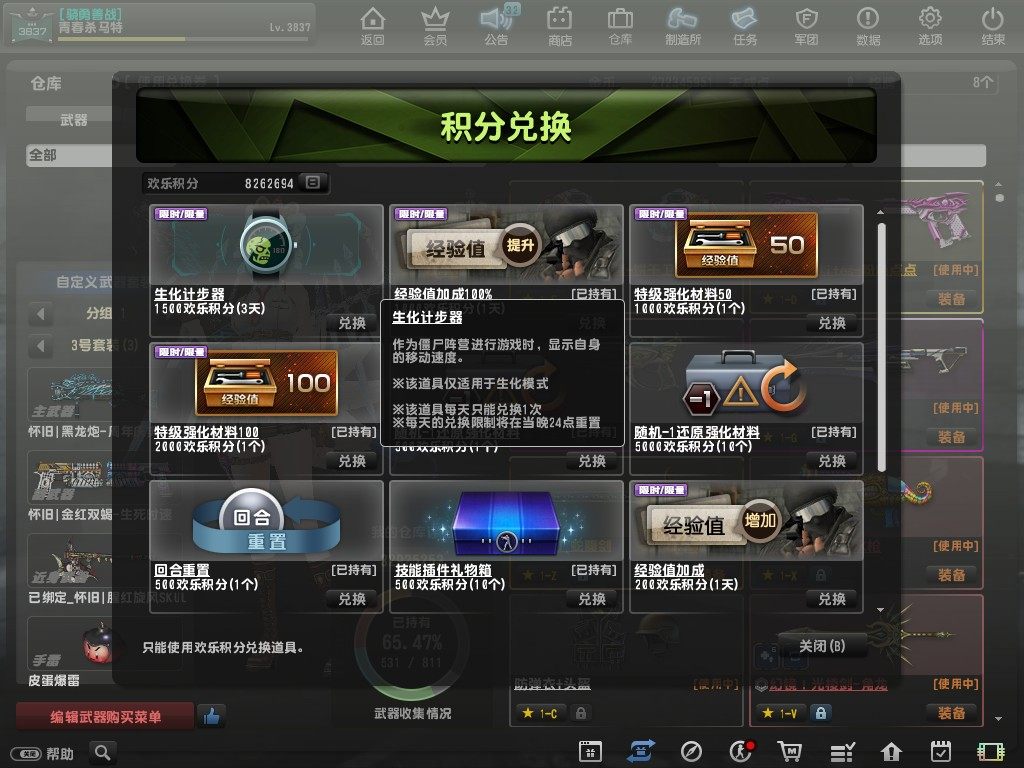
Task: Click the running figure icon with red dot
Action: (741, 752)
